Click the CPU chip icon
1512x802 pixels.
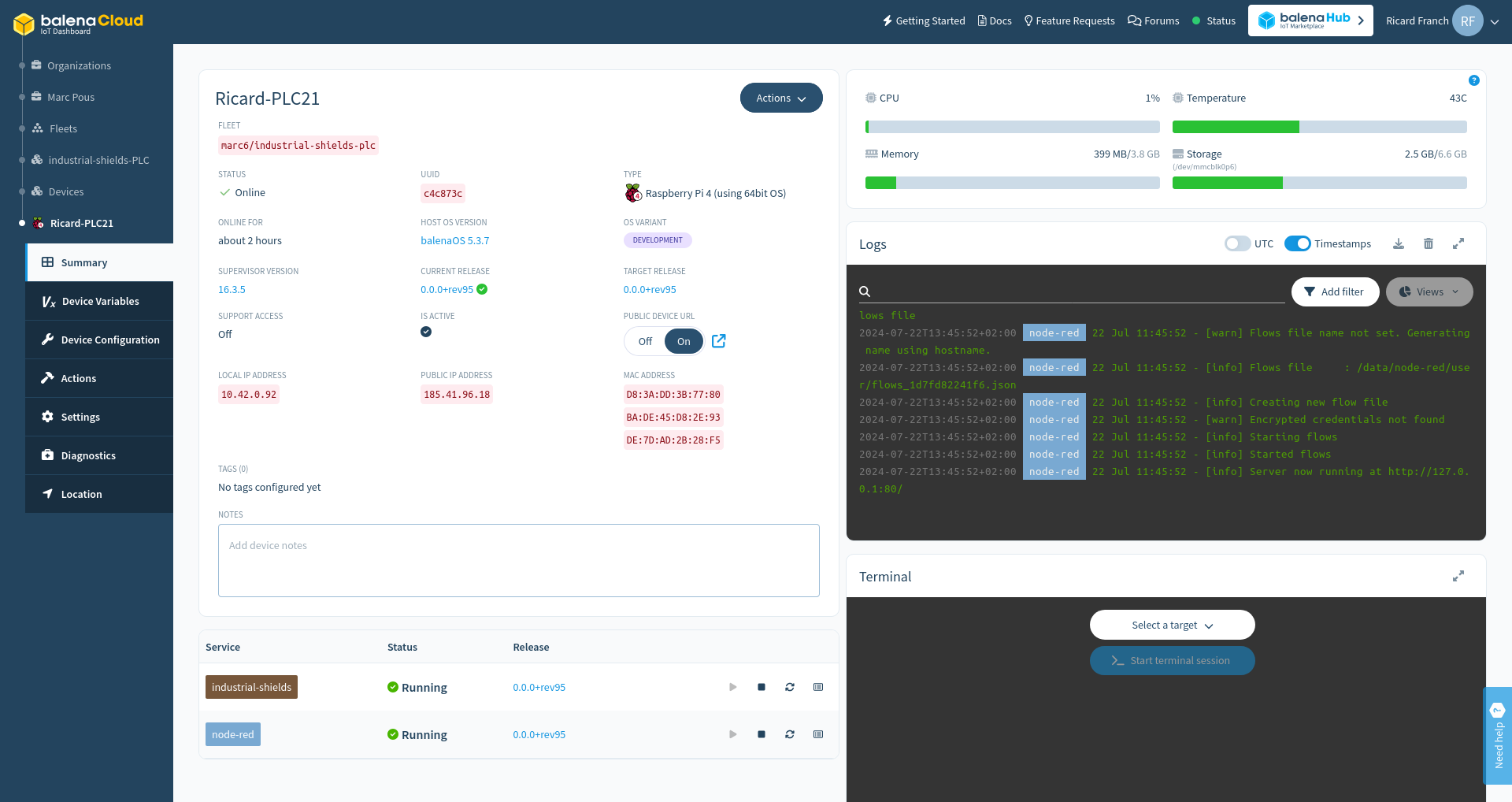(x=871, y=98)
